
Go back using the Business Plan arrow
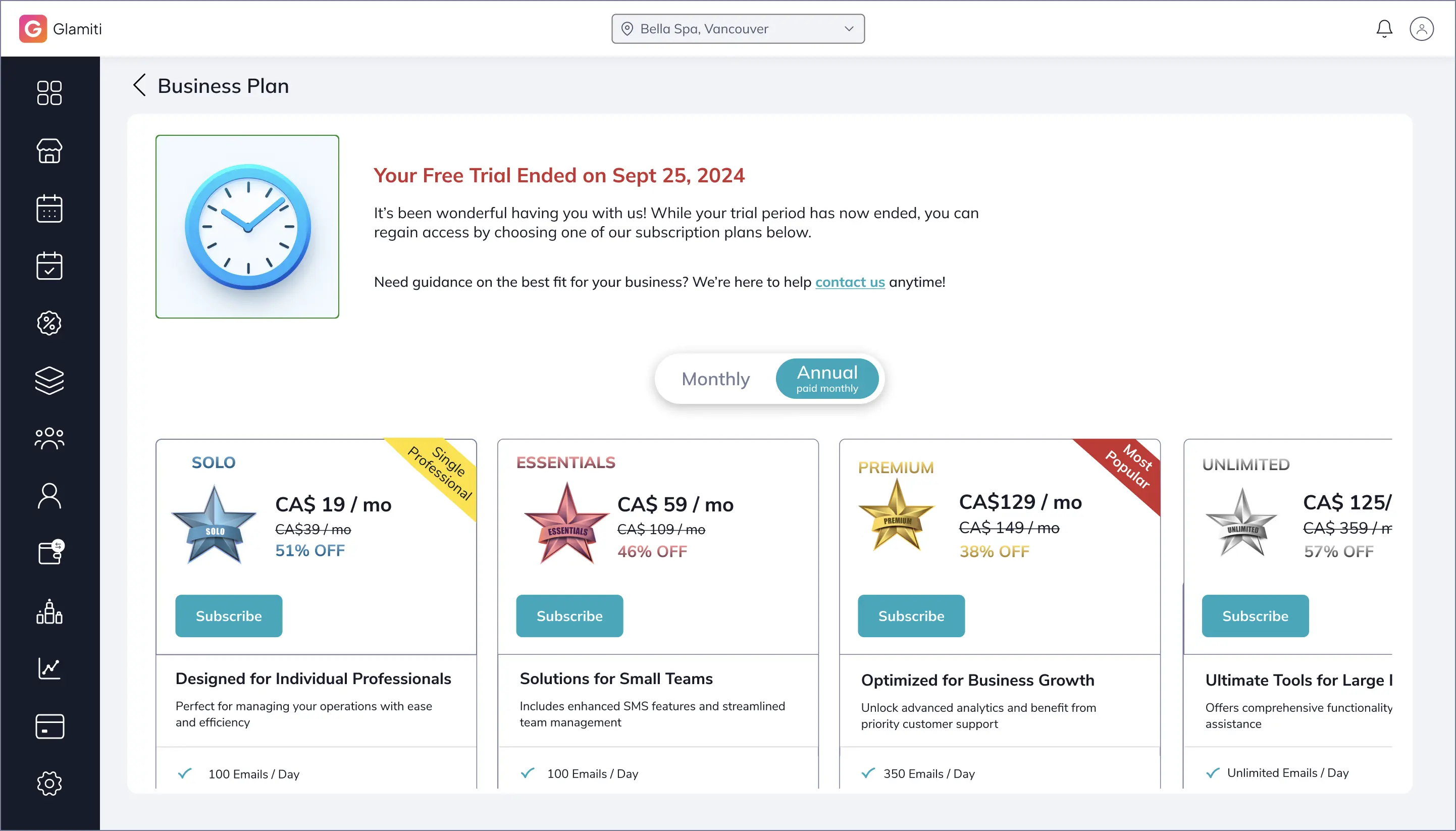140,86
